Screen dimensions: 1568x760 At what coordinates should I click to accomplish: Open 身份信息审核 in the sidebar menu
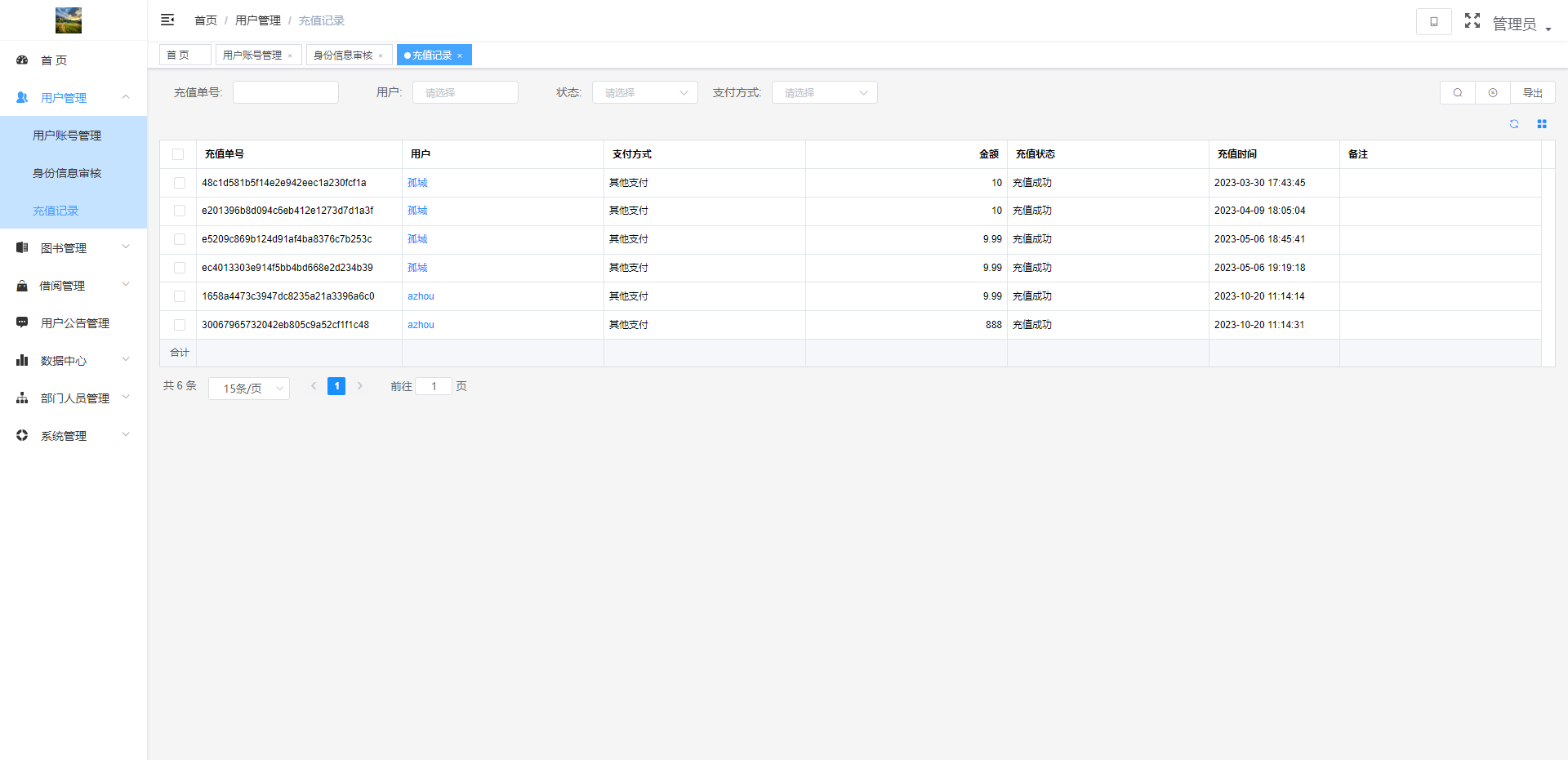67,173
